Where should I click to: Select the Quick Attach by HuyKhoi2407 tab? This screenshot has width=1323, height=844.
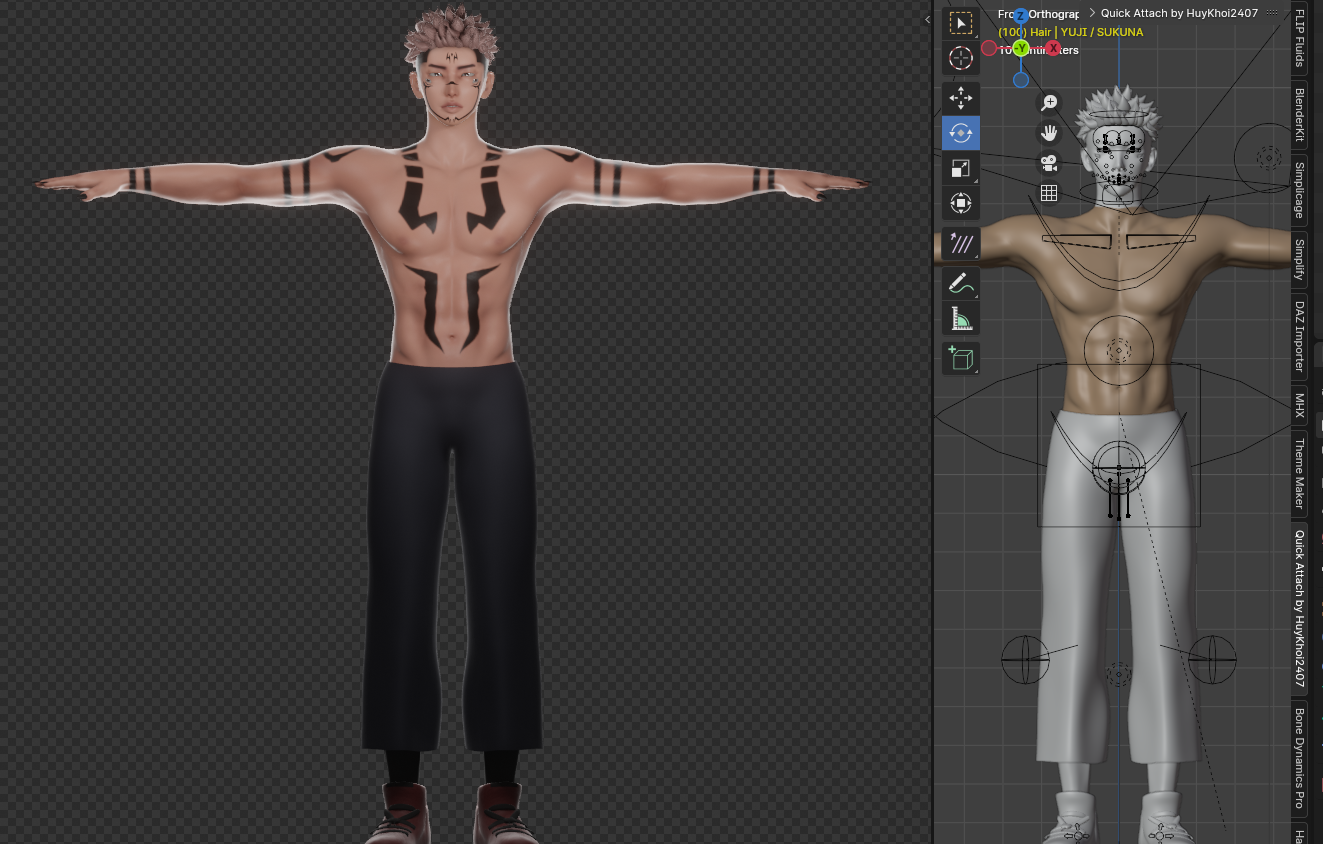1299,608
